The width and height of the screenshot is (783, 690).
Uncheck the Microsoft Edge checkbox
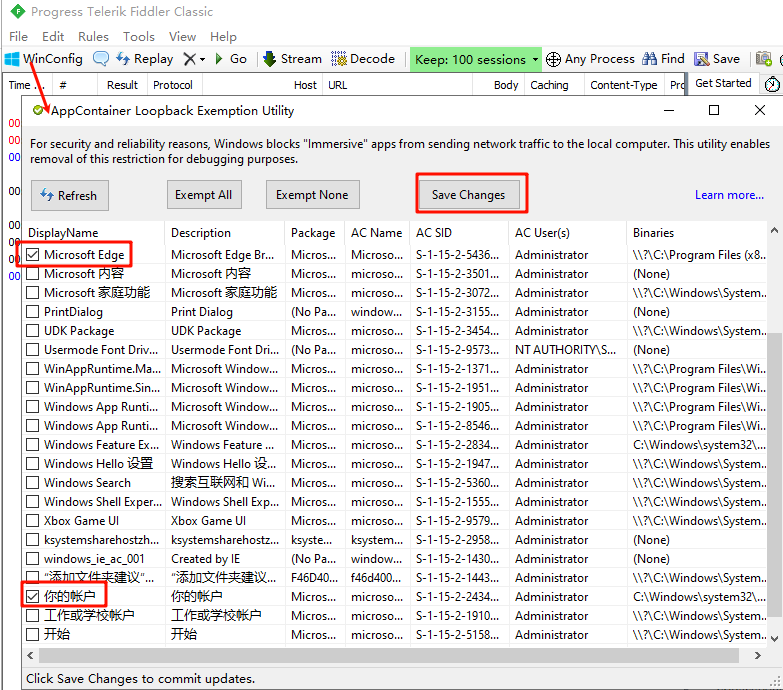coord(32,255)
